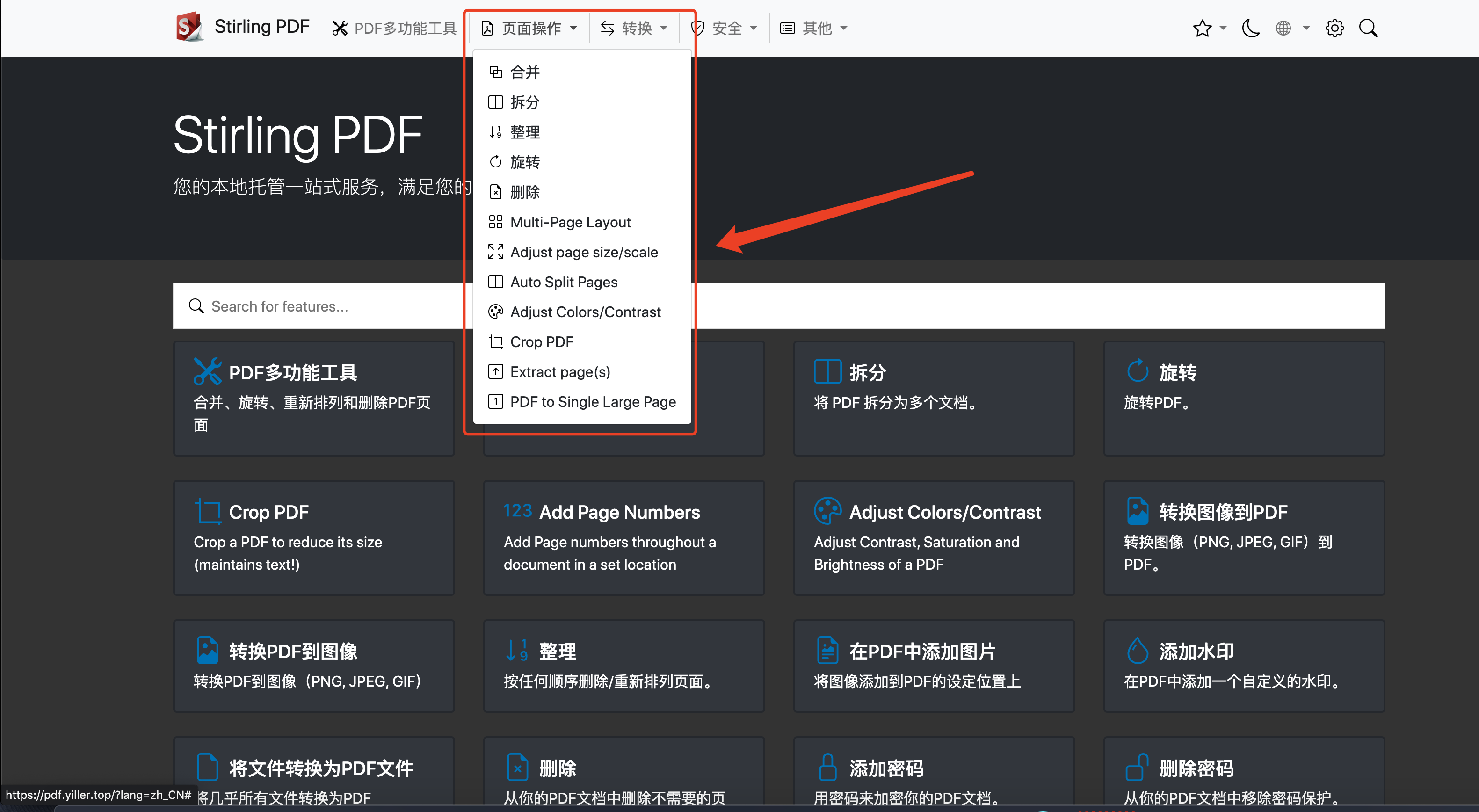
Task: Click the 转换图像到PDF card title
Action: coord(1223,512)
